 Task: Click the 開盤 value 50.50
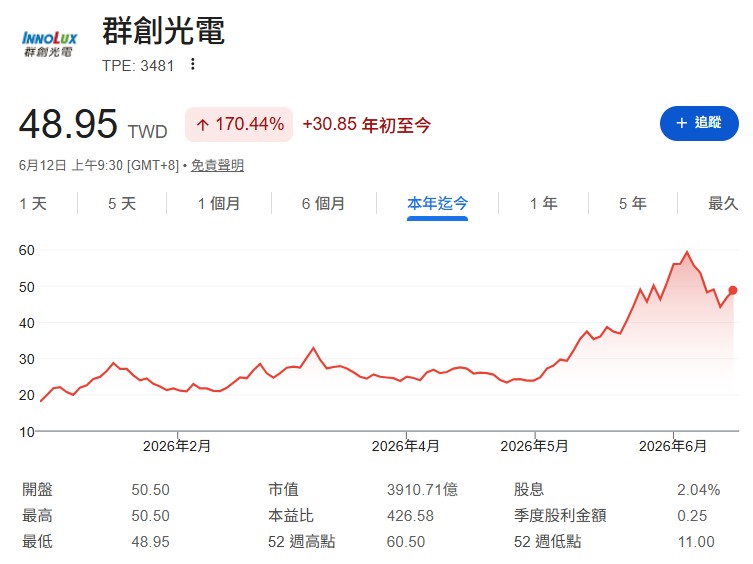(150, 490)
